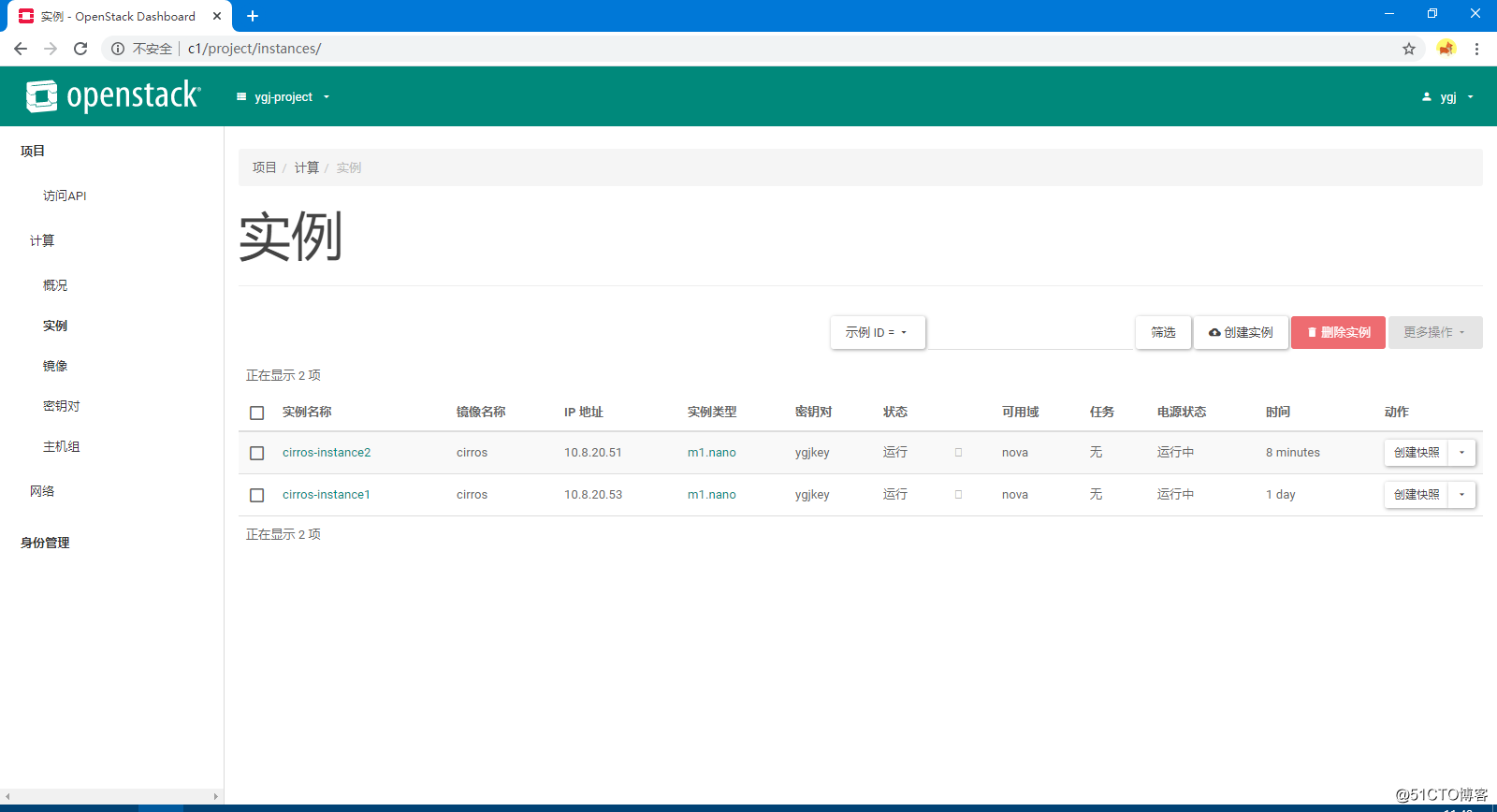Expand the actions arrow for cirros-instance1
Image resolution: width=1497 pixels, height=812 pixels.
[x=1461, y=495]
